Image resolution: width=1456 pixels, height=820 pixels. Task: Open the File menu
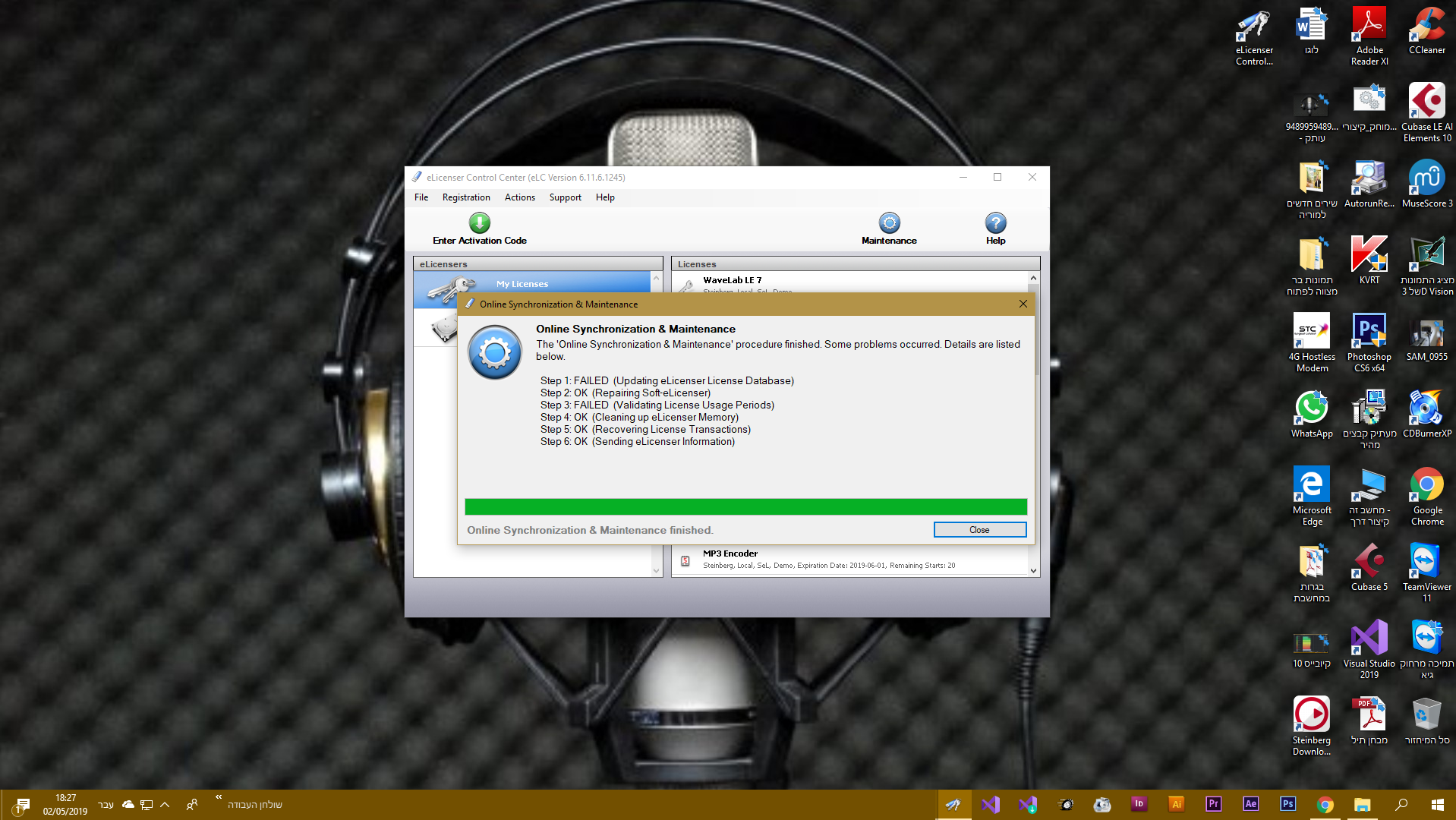point(421,197)
